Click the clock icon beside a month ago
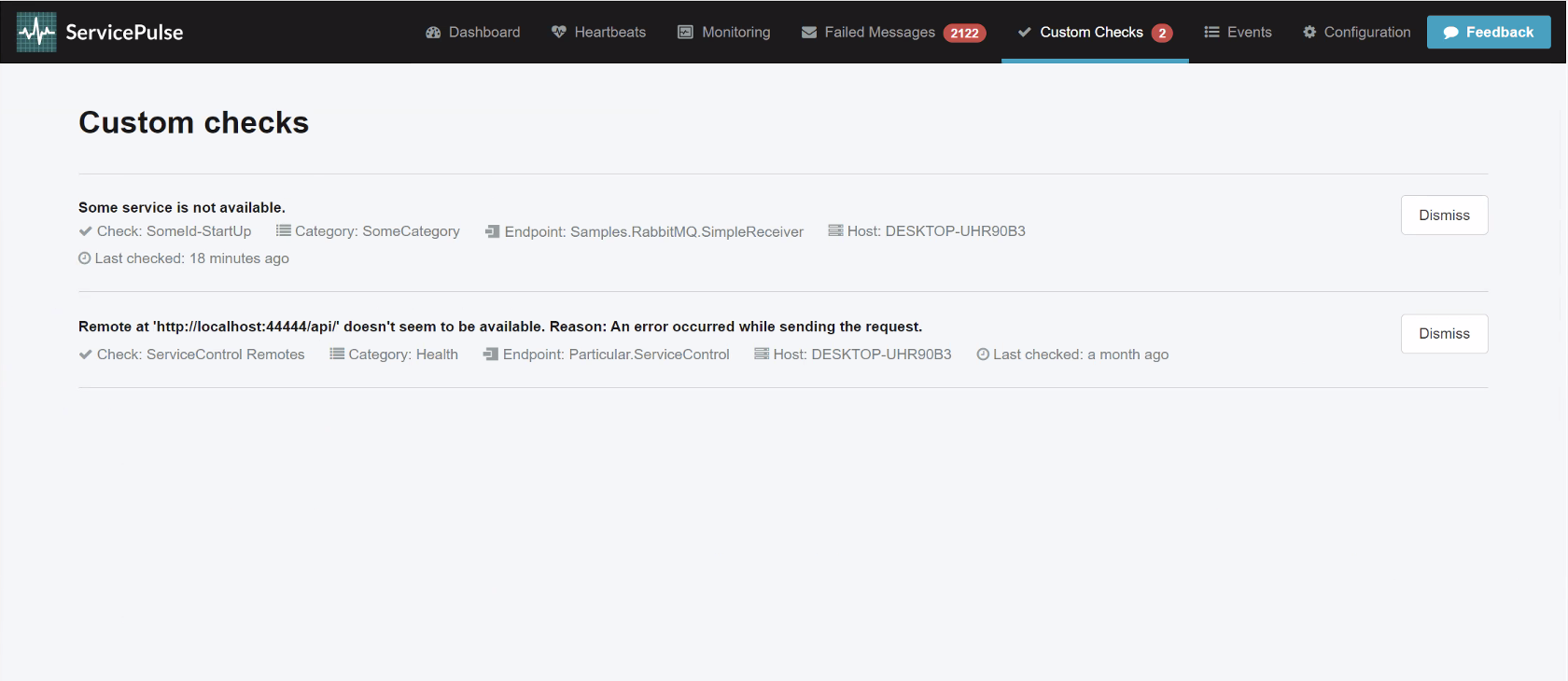1568x681 pixels. (x=983, y=354)
